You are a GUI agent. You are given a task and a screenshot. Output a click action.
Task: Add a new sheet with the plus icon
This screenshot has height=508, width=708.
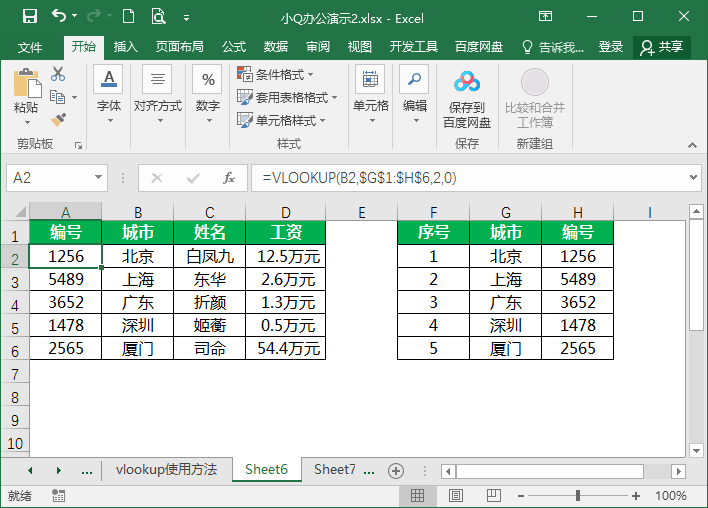[396, 471]
